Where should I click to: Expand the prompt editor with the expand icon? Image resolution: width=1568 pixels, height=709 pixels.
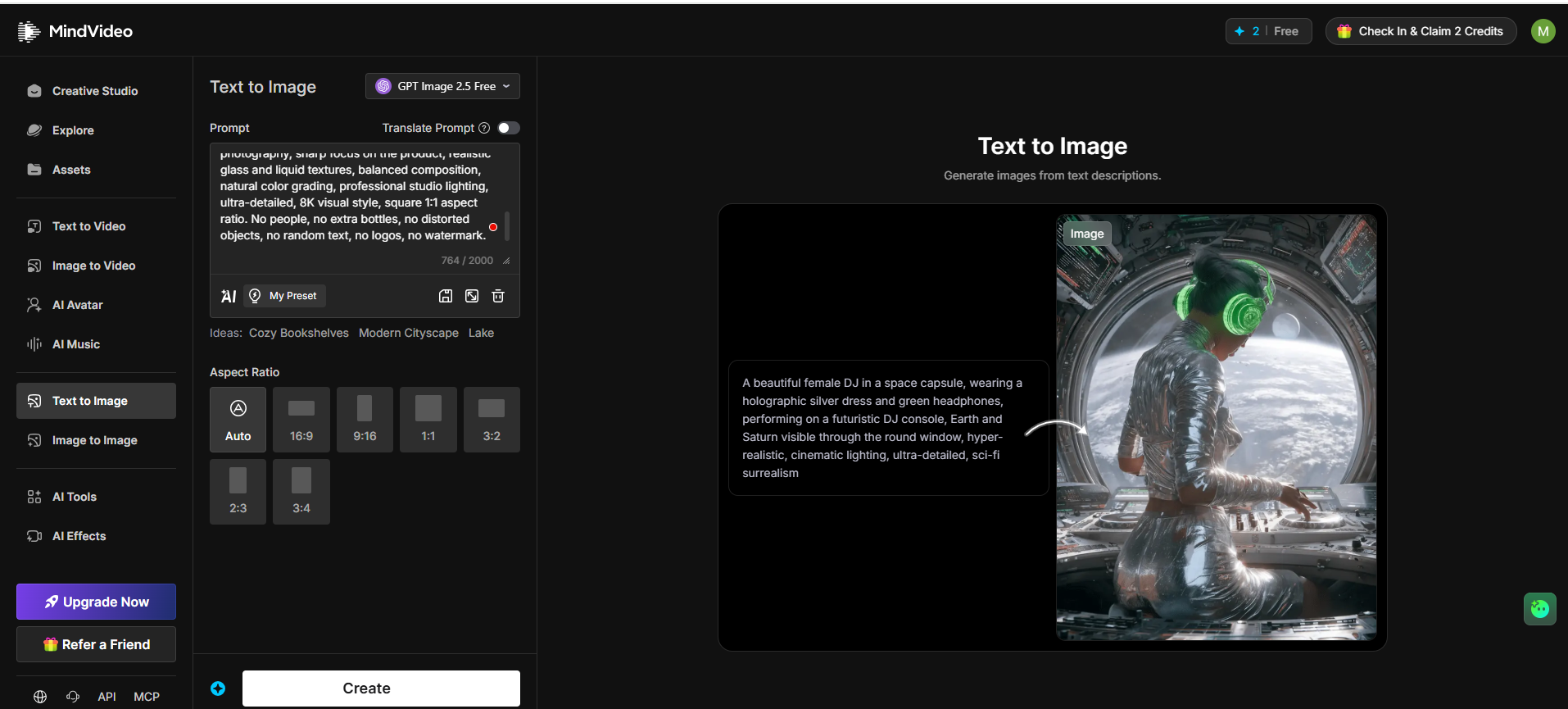click(472, 296)
